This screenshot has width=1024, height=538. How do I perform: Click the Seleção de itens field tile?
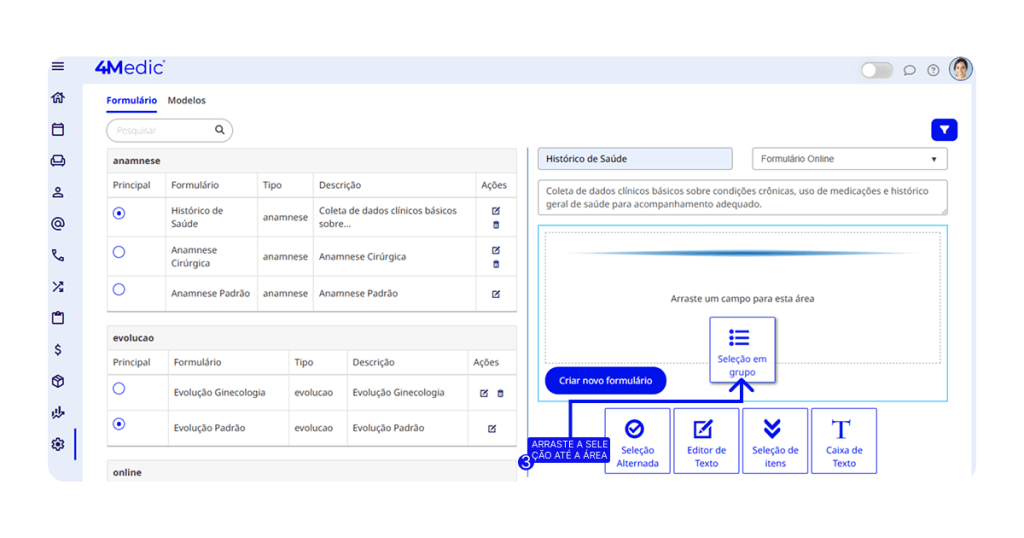click(775, 441)
